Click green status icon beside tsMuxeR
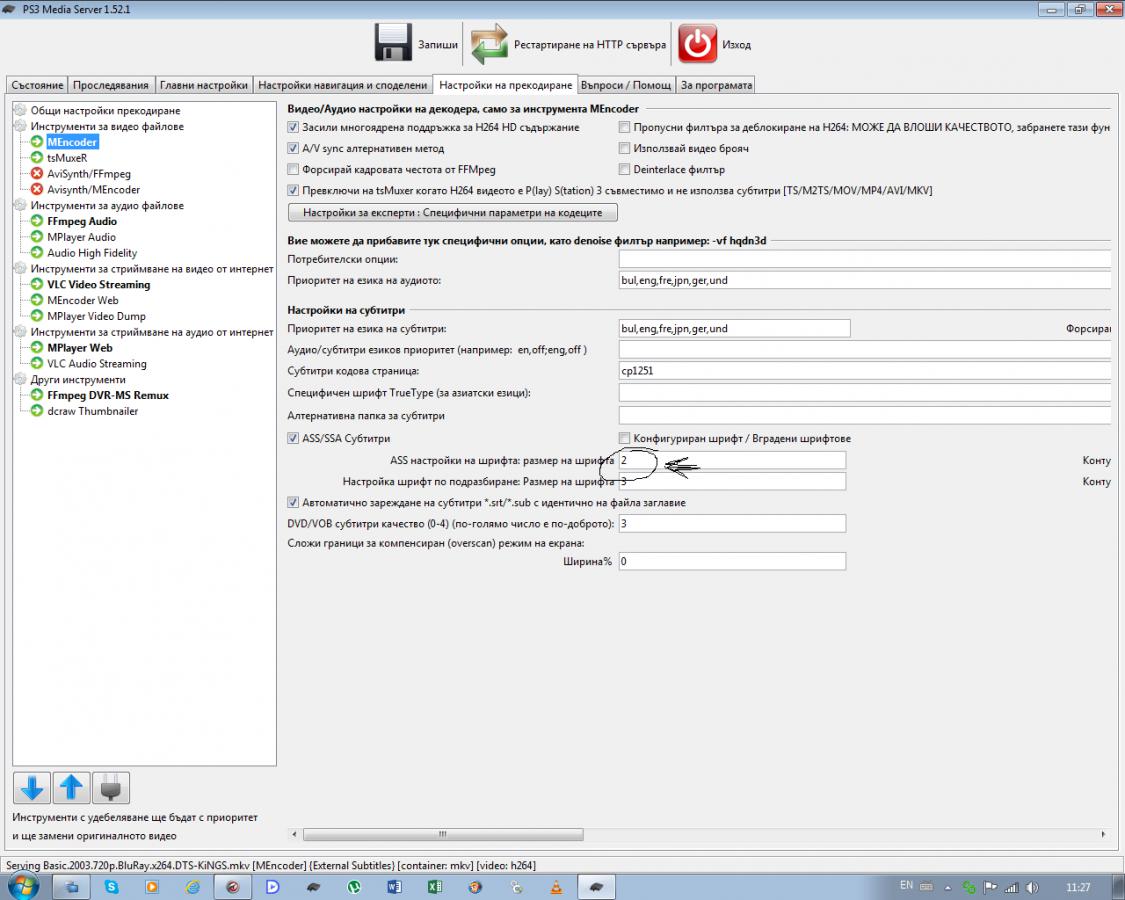Viewport: 1125px width, 900px height. click(x=37, y=158)
